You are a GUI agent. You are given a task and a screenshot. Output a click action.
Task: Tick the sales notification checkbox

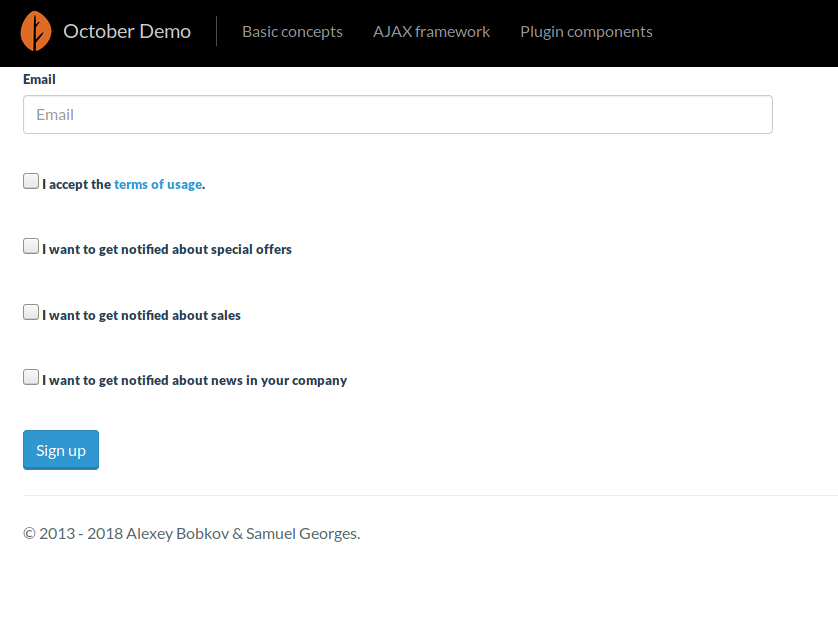(x=31, y=312)
